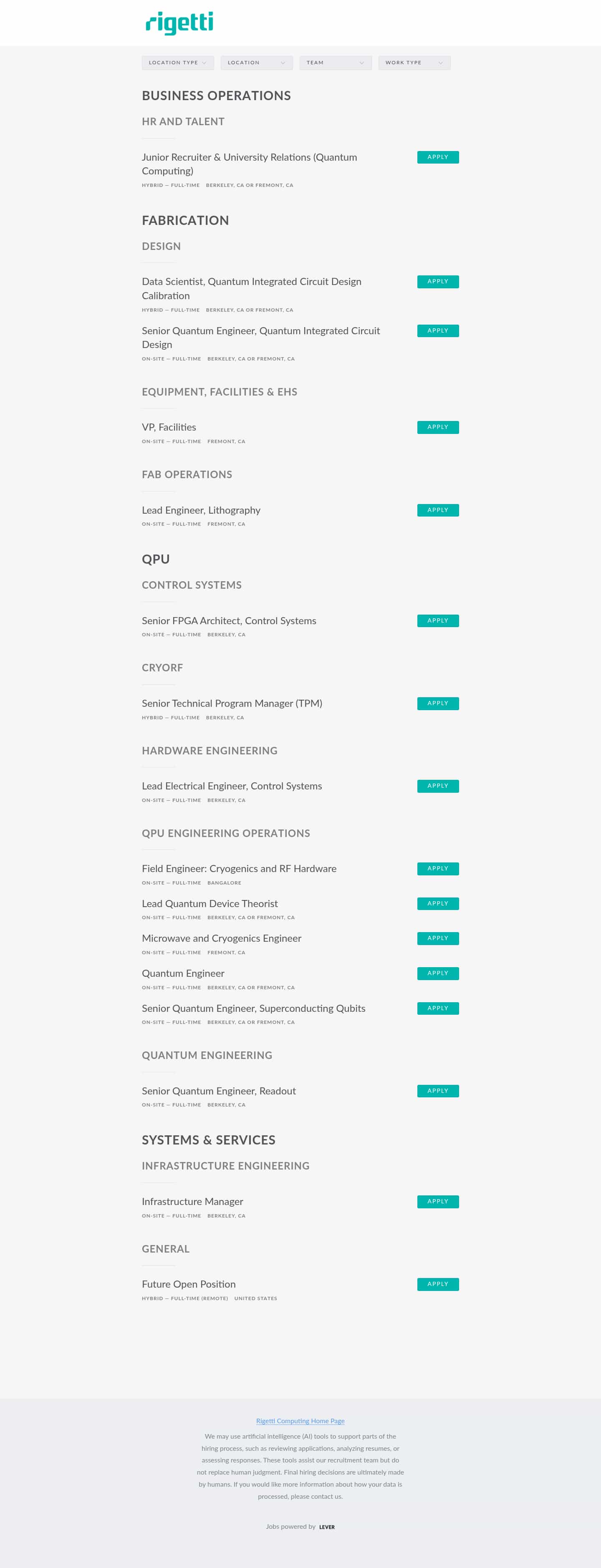Apply for the VP, Facilities position

click(x=437, y=427)
